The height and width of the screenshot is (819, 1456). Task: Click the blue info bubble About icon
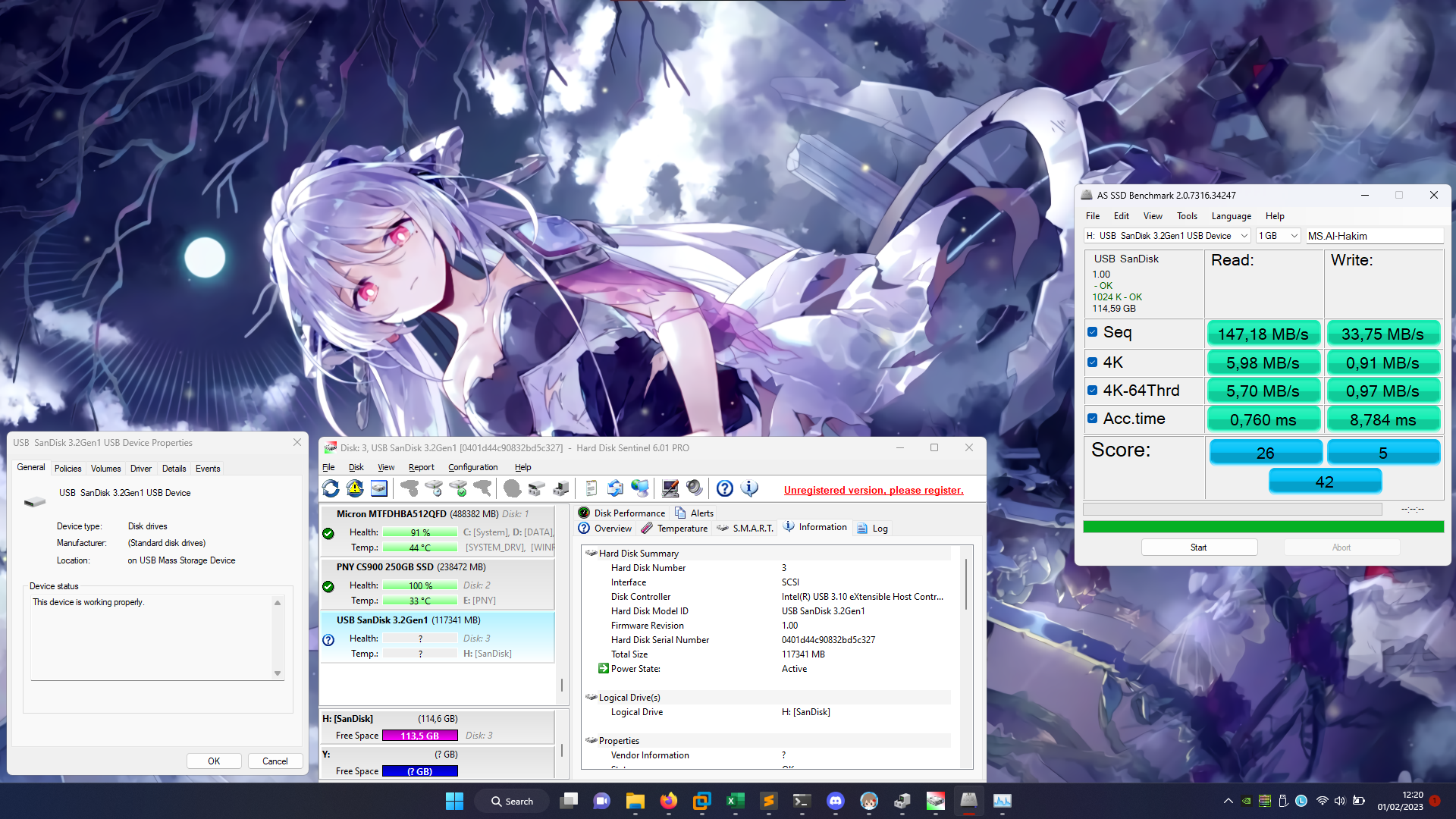pos(749,489)
